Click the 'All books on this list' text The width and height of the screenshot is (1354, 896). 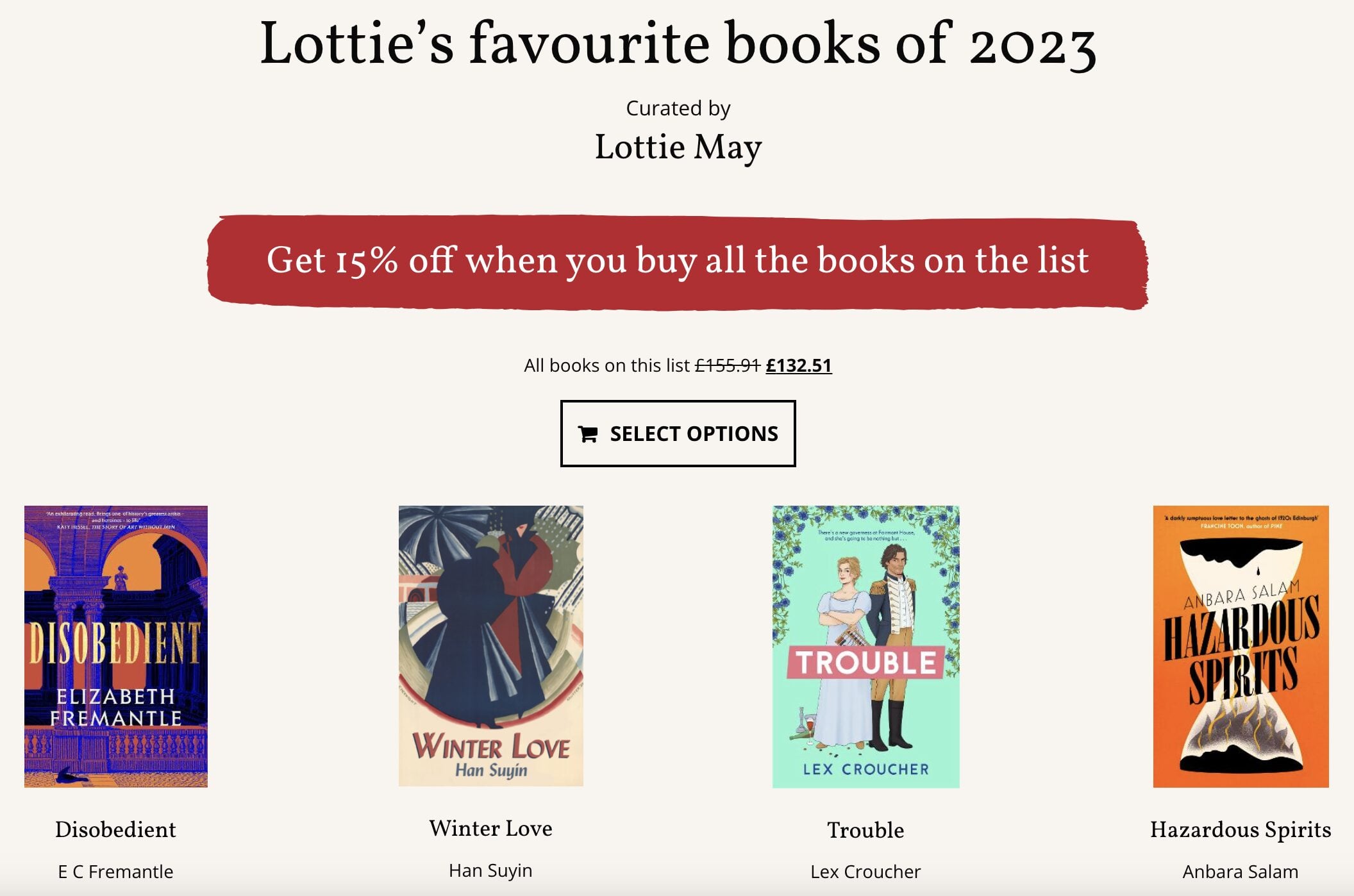coord(606,365)
